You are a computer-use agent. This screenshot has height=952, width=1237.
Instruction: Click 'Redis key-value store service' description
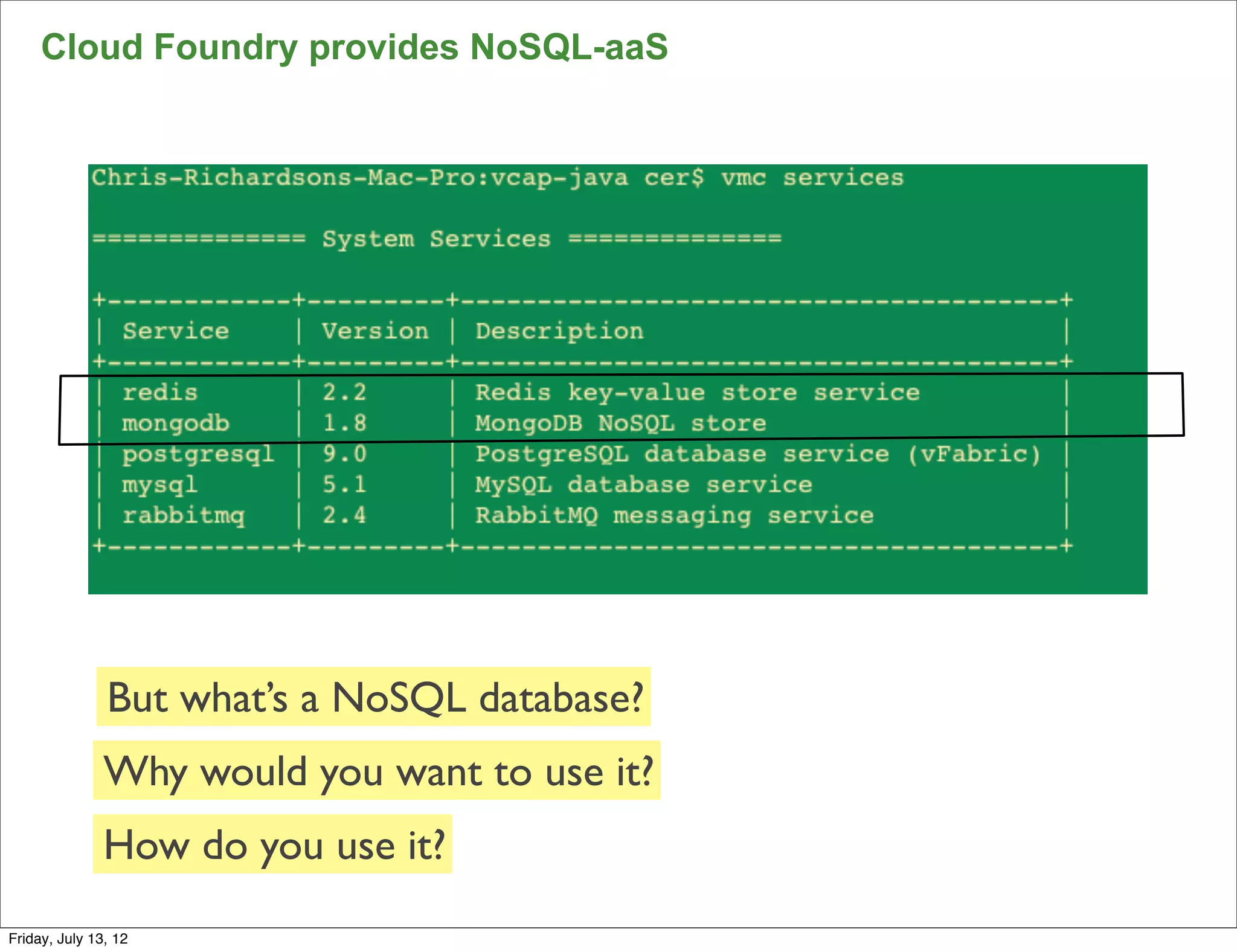pos(698,393)
